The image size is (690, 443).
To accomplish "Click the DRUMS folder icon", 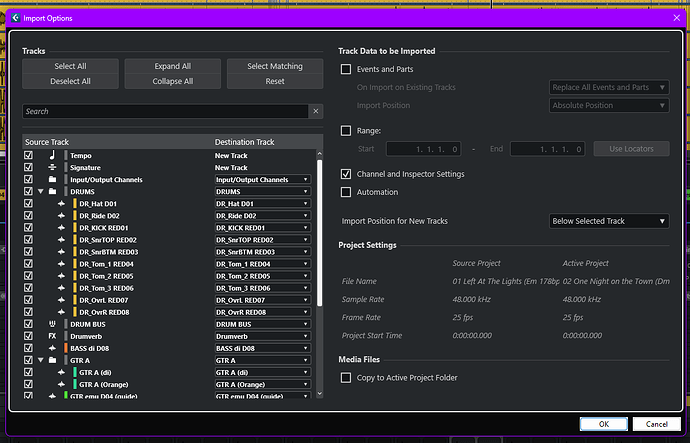I will click(52, 191).
